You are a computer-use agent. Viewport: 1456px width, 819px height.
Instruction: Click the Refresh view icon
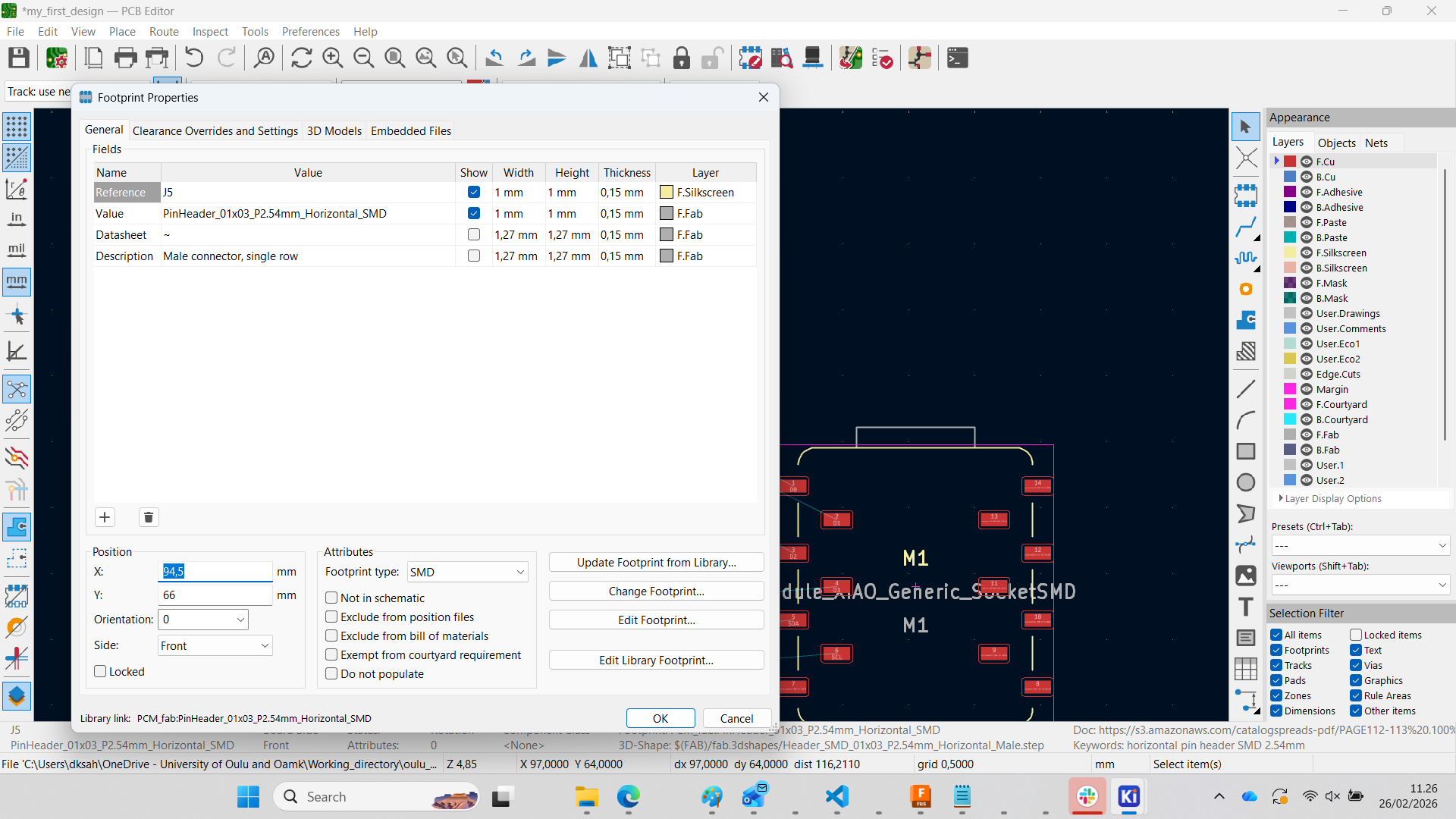[x=301, y=58]
